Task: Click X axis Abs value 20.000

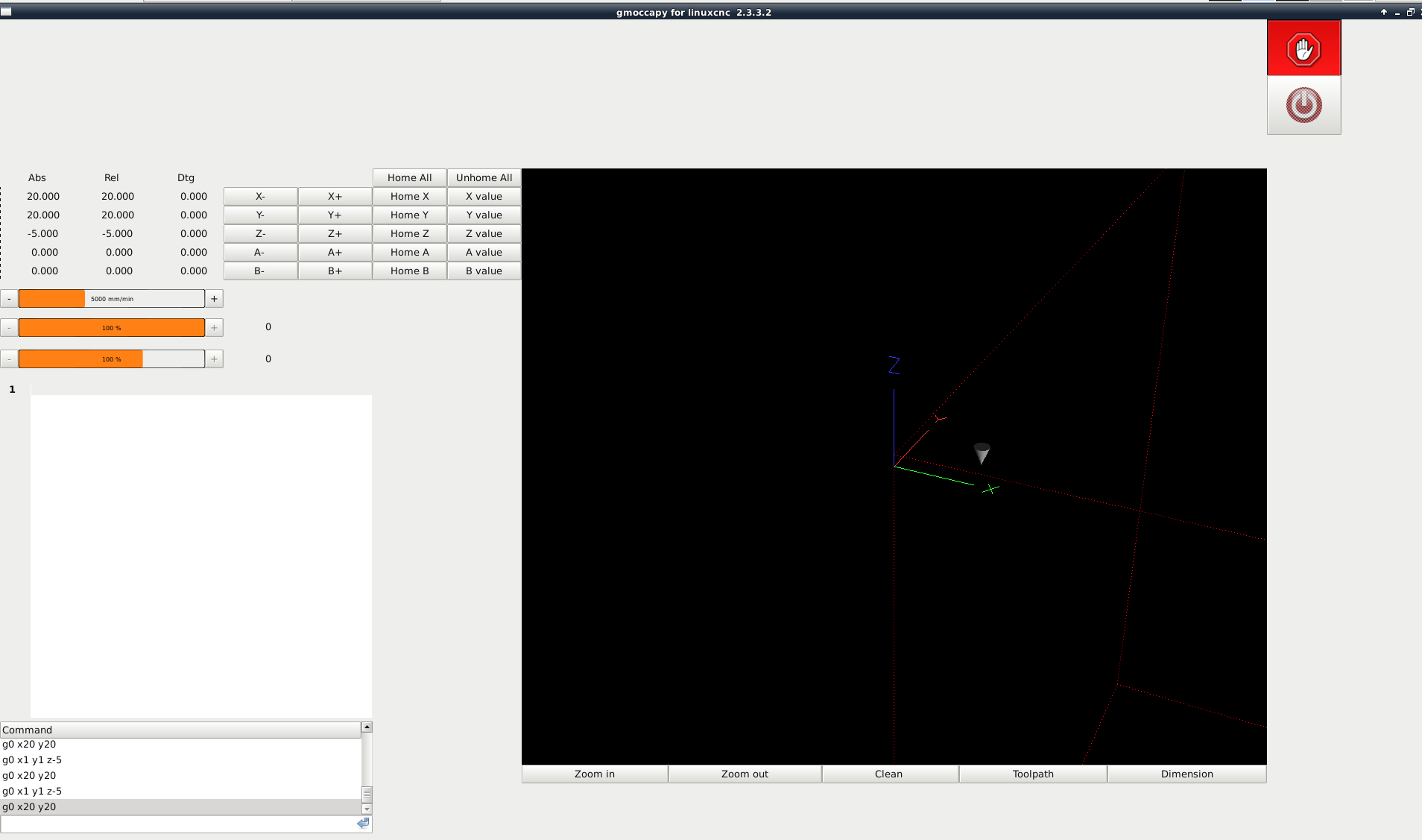Action: point(43,196)
